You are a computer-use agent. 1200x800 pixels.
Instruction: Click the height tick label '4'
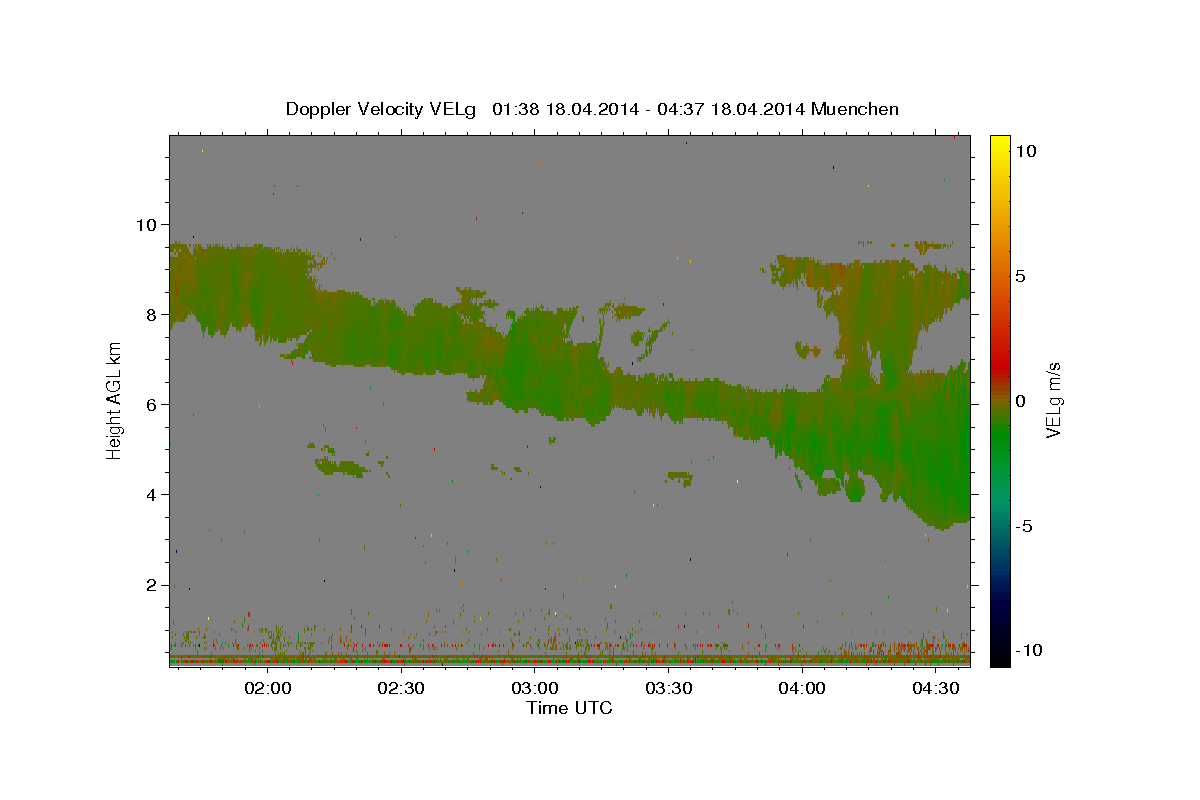152,495
